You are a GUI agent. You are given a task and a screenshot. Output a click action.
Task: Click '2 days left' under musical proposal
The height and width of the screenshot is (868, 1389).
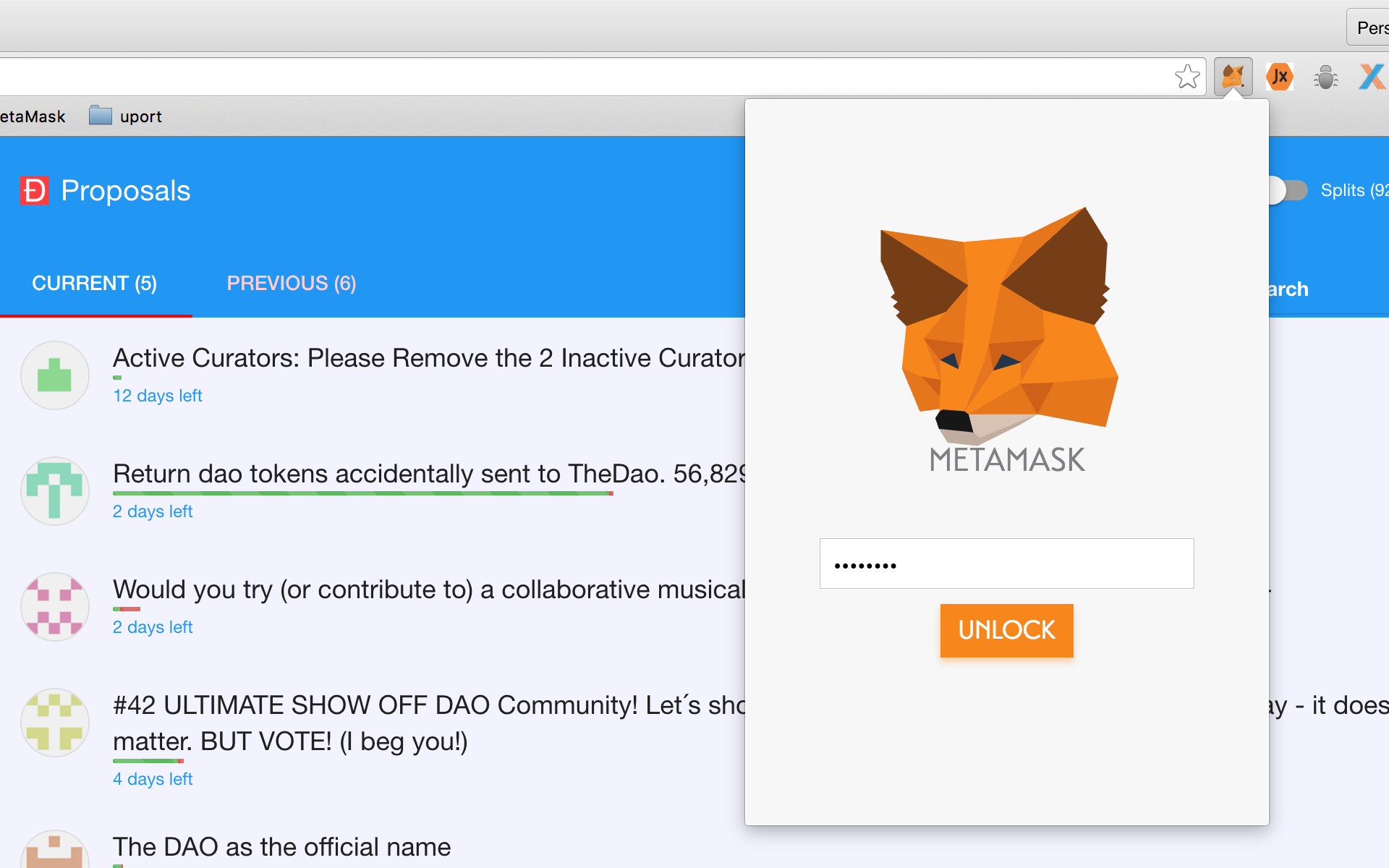click(153, 627)
